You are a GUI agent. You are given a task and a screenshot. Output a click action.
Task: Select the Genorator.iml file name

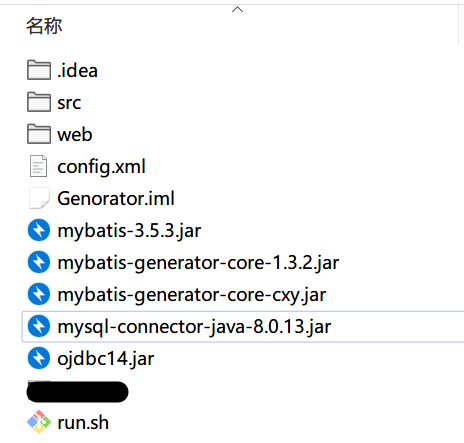(x=116, y=198)
